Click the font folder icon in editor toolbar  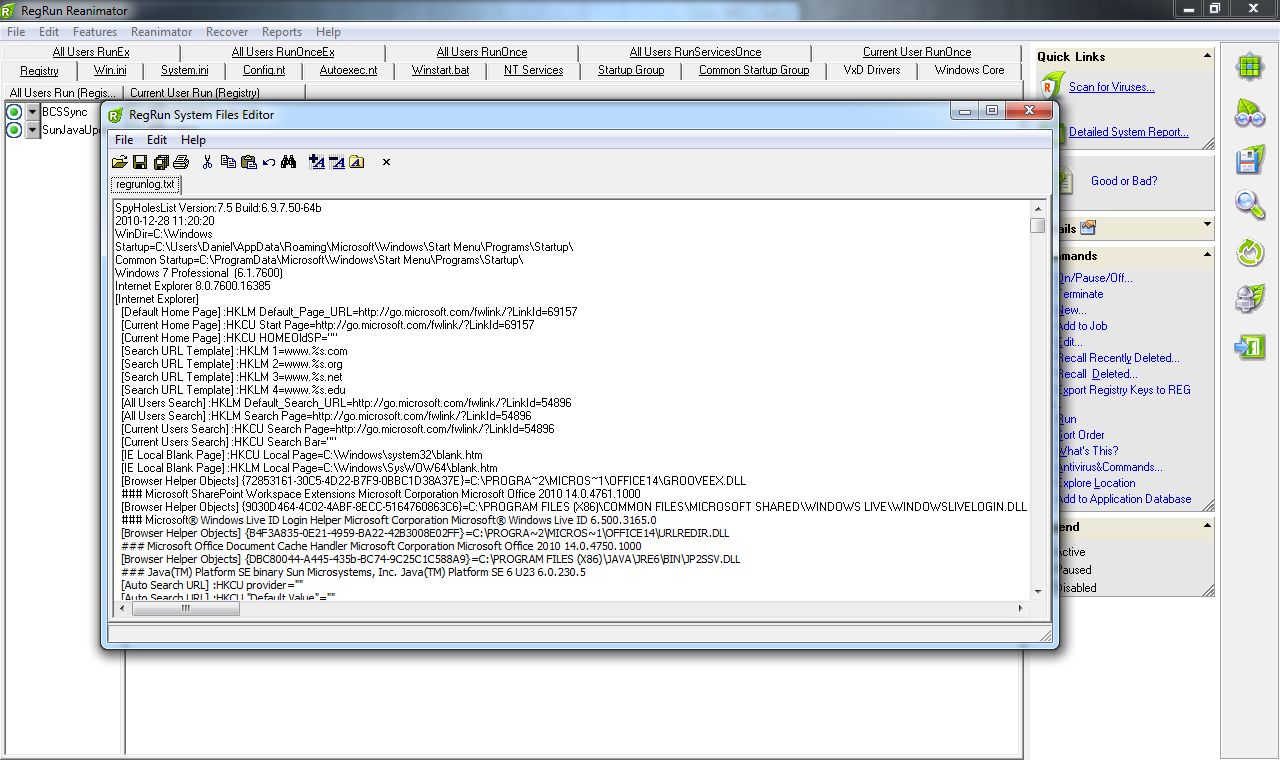click(x=357, y=162)
